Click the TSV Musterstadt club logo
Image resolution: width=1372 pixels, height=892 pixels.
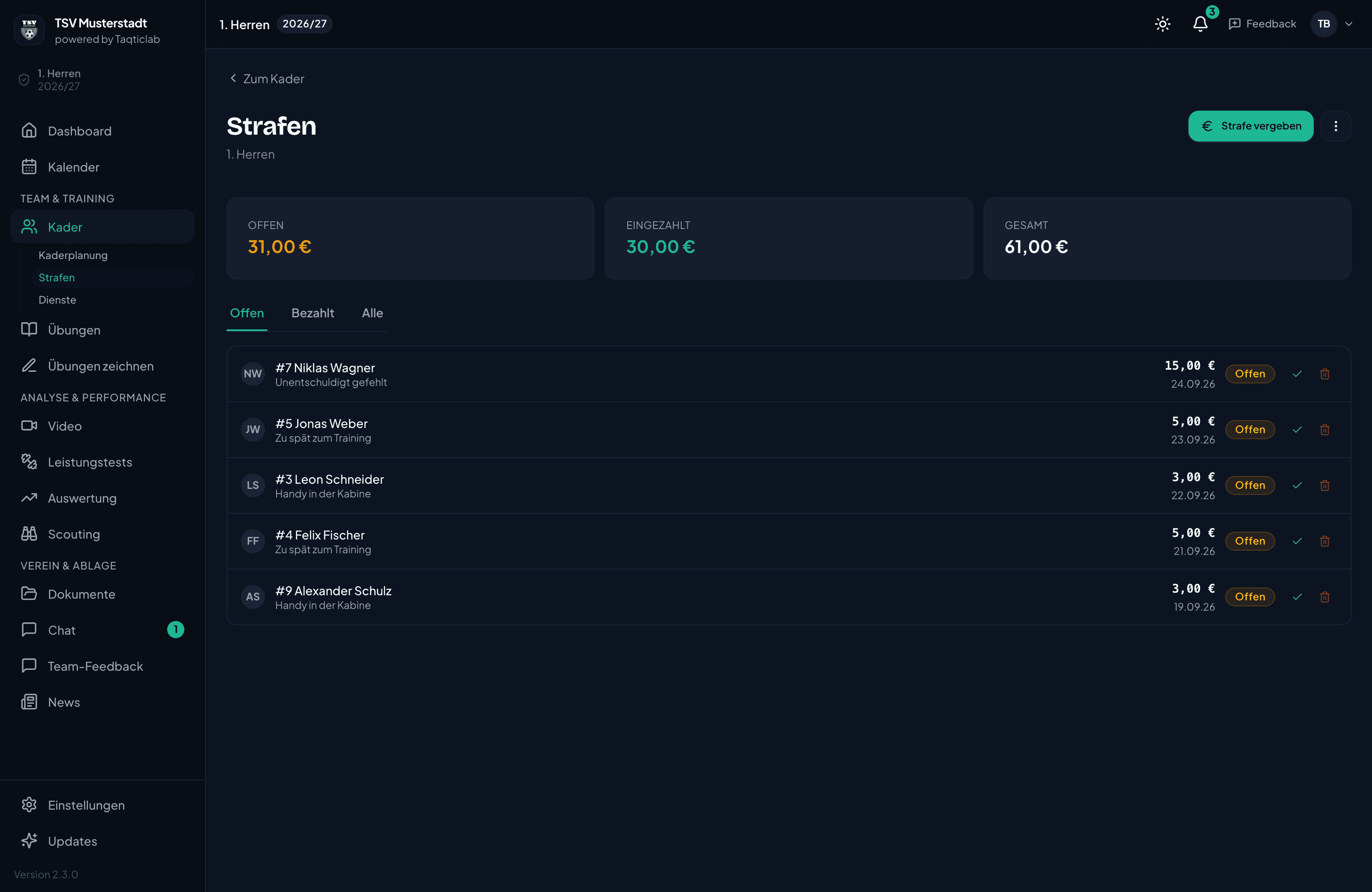point(29,30)
